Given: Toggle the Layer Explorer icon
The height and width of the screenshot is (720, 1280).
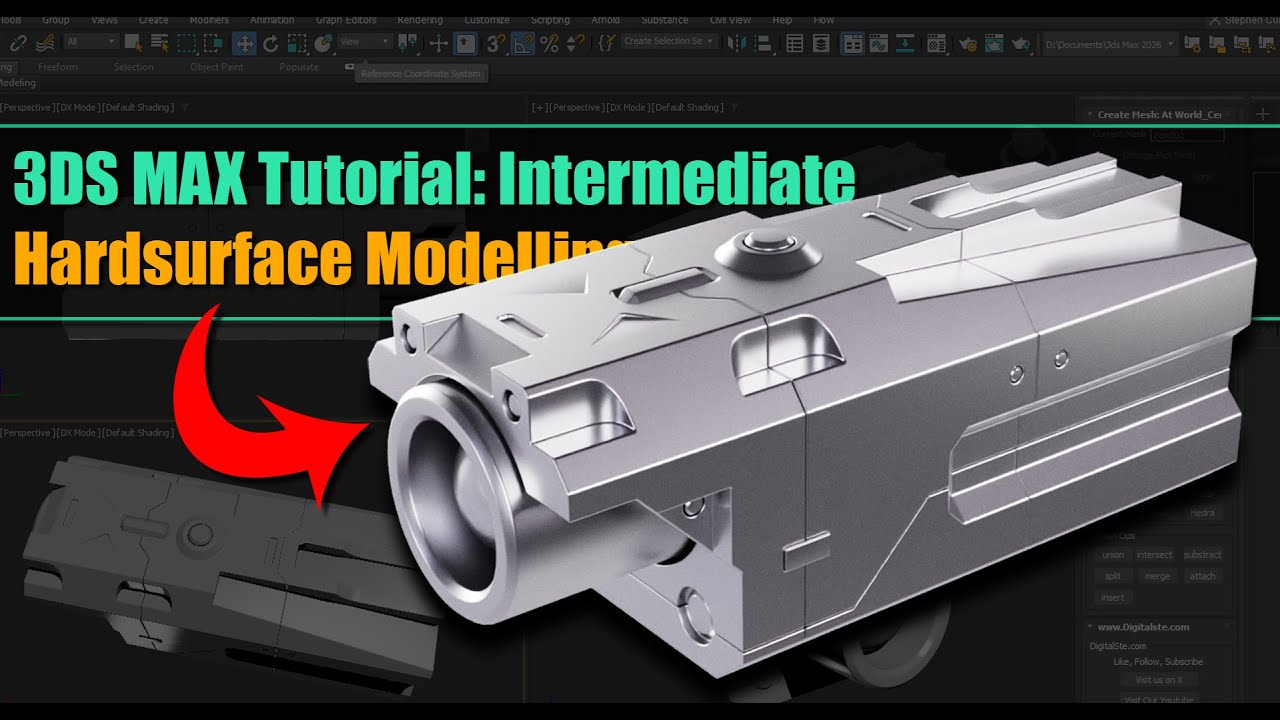Looking at the screenshot, I should click(821, 43).
